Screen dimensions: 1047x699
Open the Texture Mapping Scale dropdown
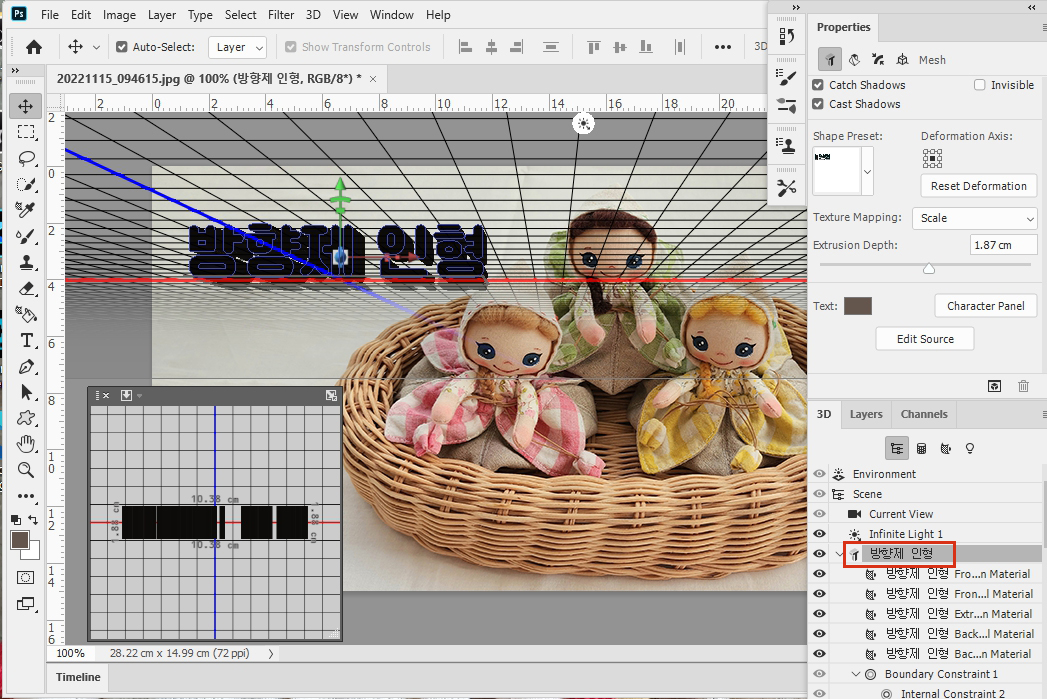coord(975,218)
